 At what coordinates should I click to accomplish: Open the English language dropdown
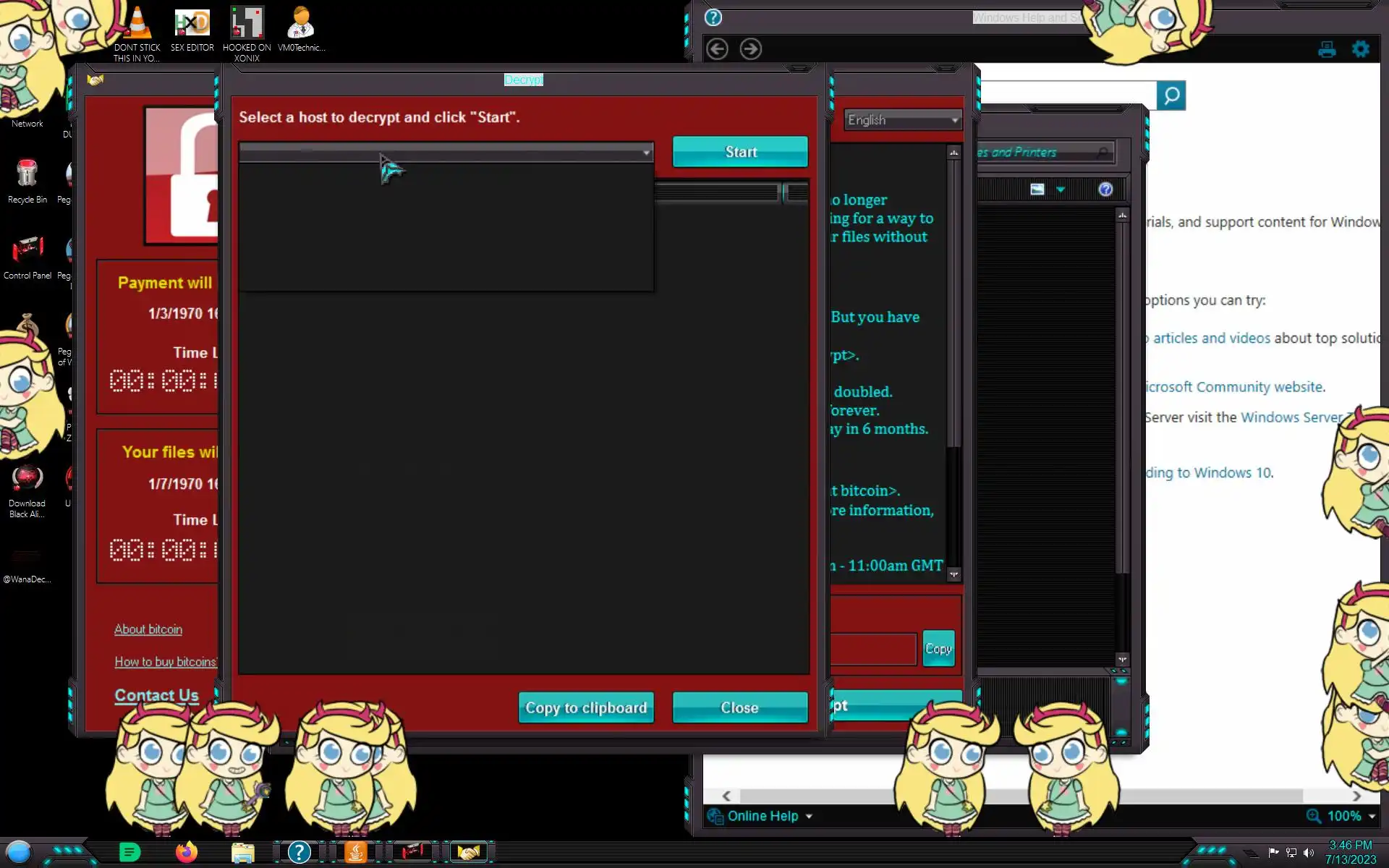tap(902, 120)
